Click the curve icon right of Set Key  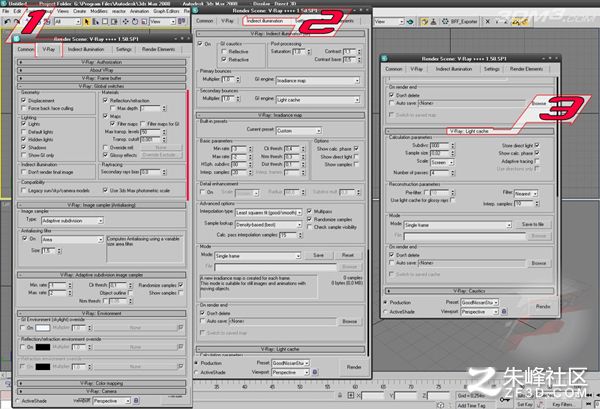click(540, 404)
